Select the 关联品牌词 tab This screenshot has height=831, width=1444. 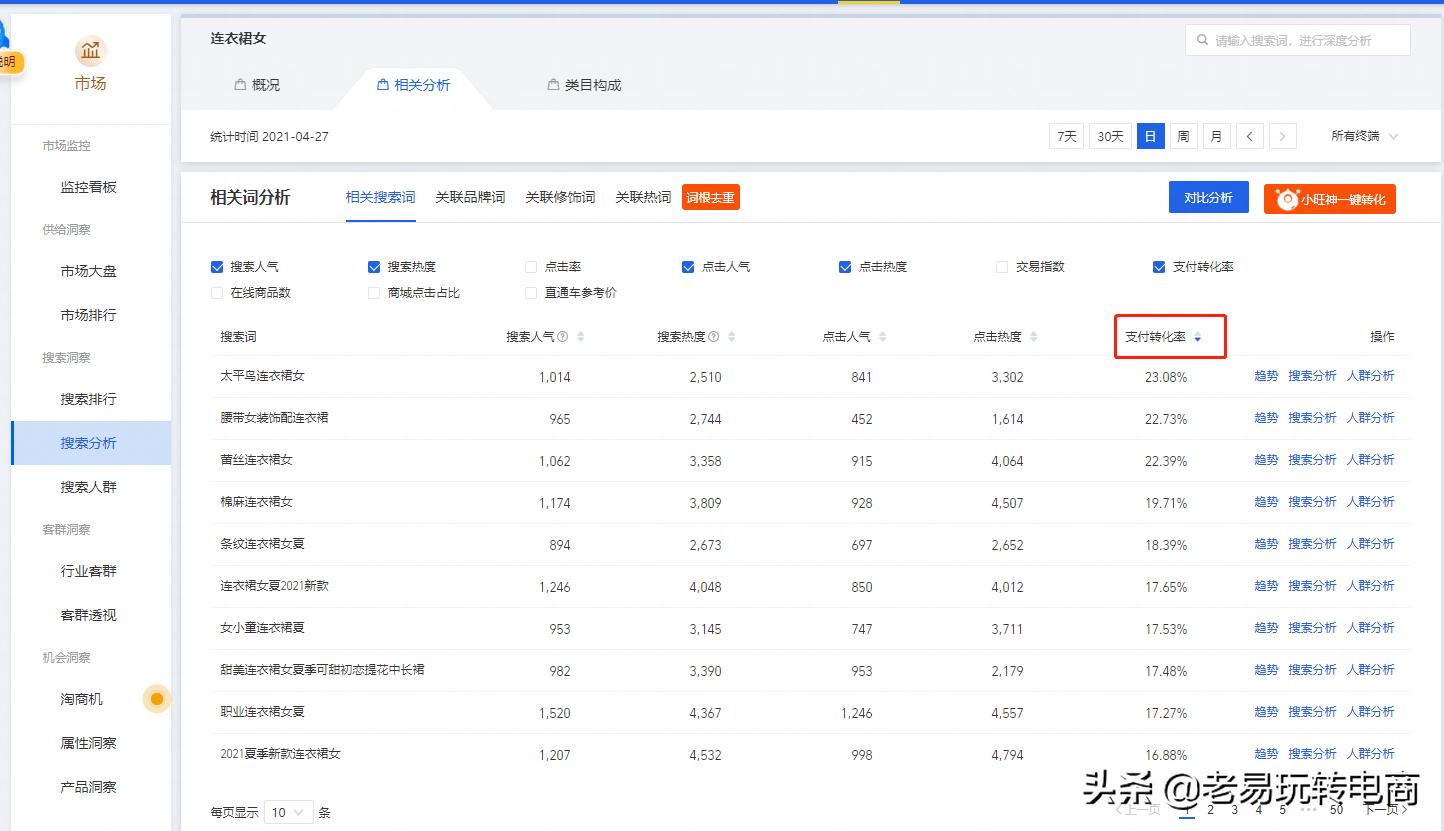click(470, 197)
